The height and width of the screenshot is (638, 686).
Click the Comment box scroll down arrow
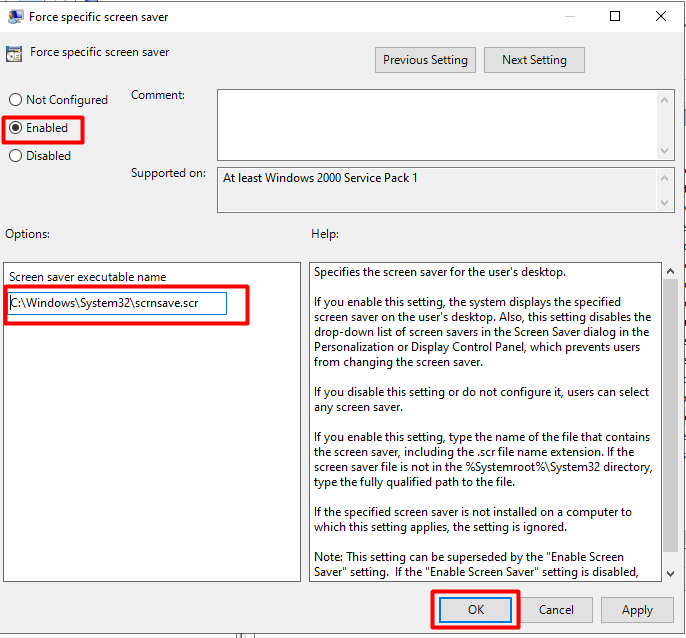(x=665, y=149)
